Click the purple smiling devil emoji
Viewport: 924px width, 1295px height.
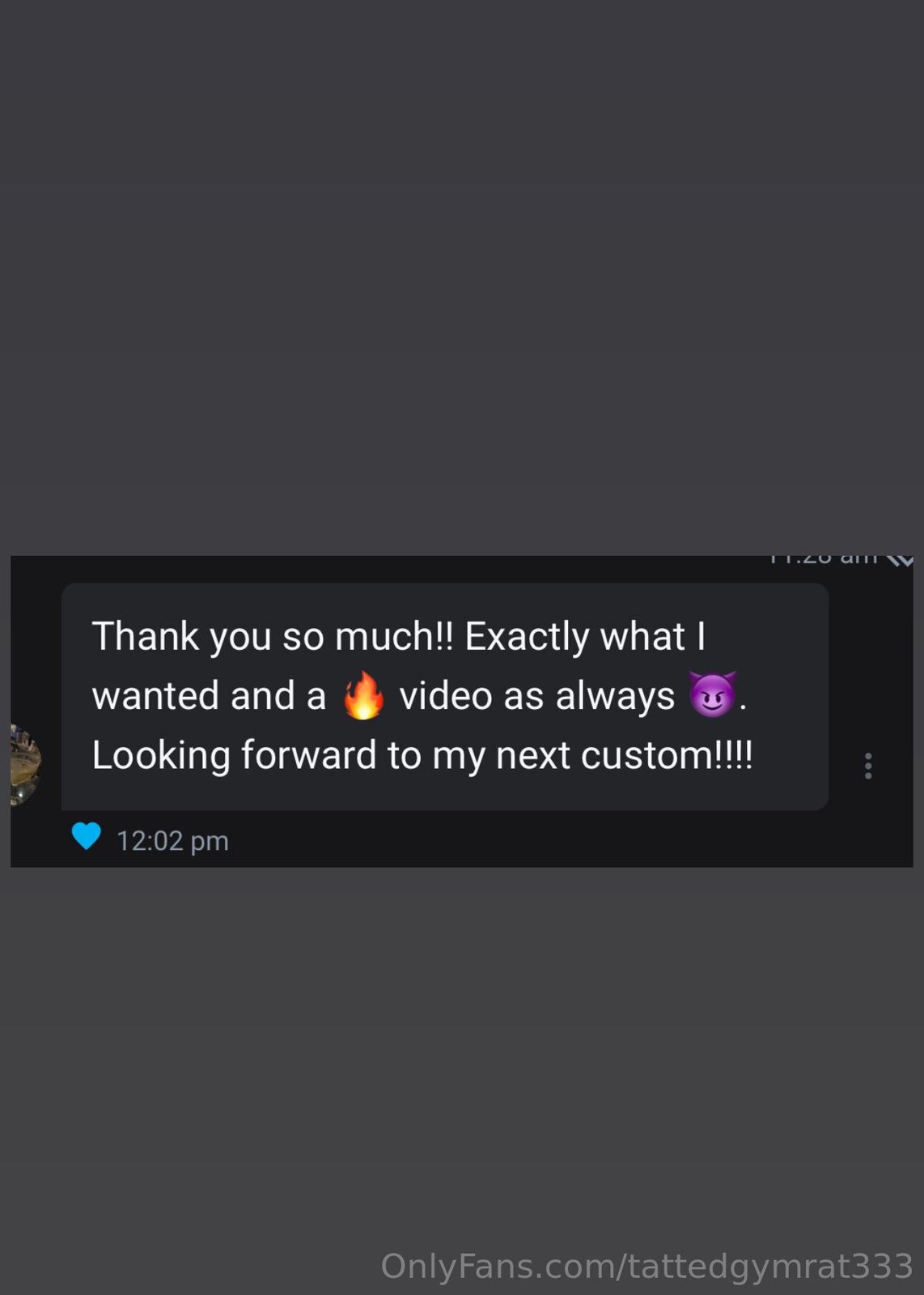tap(712, 694)
